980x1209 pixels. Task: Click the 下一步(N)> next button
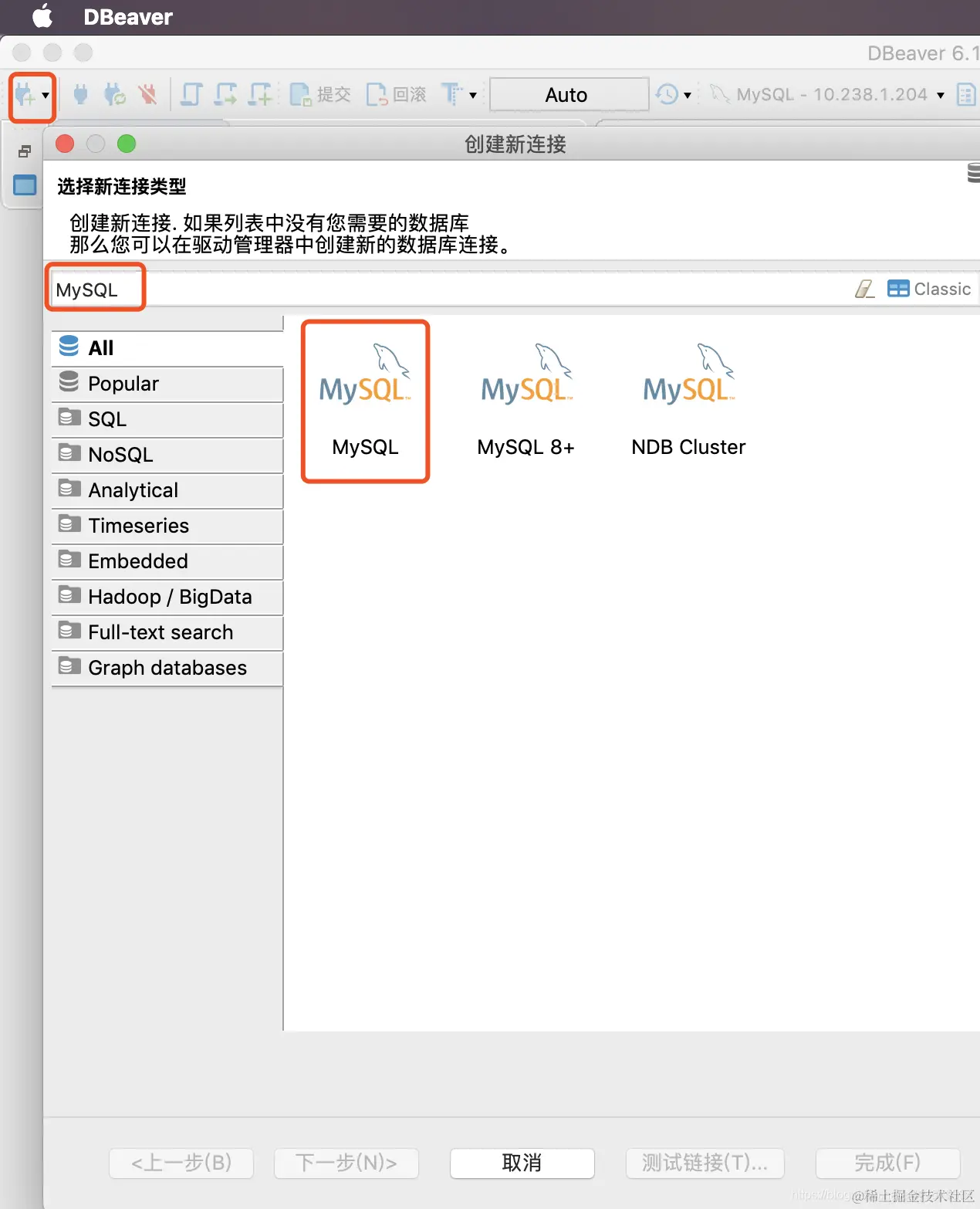[x=346, y=1163]
